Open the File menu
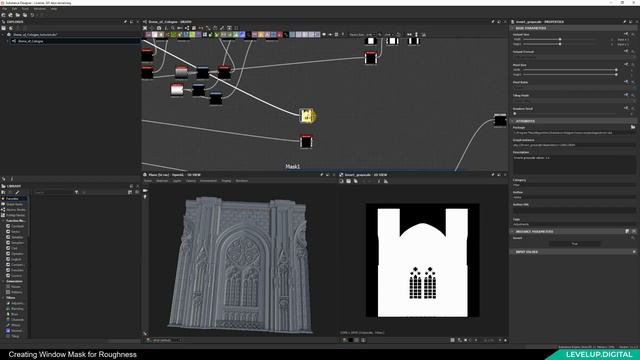Screen dimensions: 640x360 (5, 9)
